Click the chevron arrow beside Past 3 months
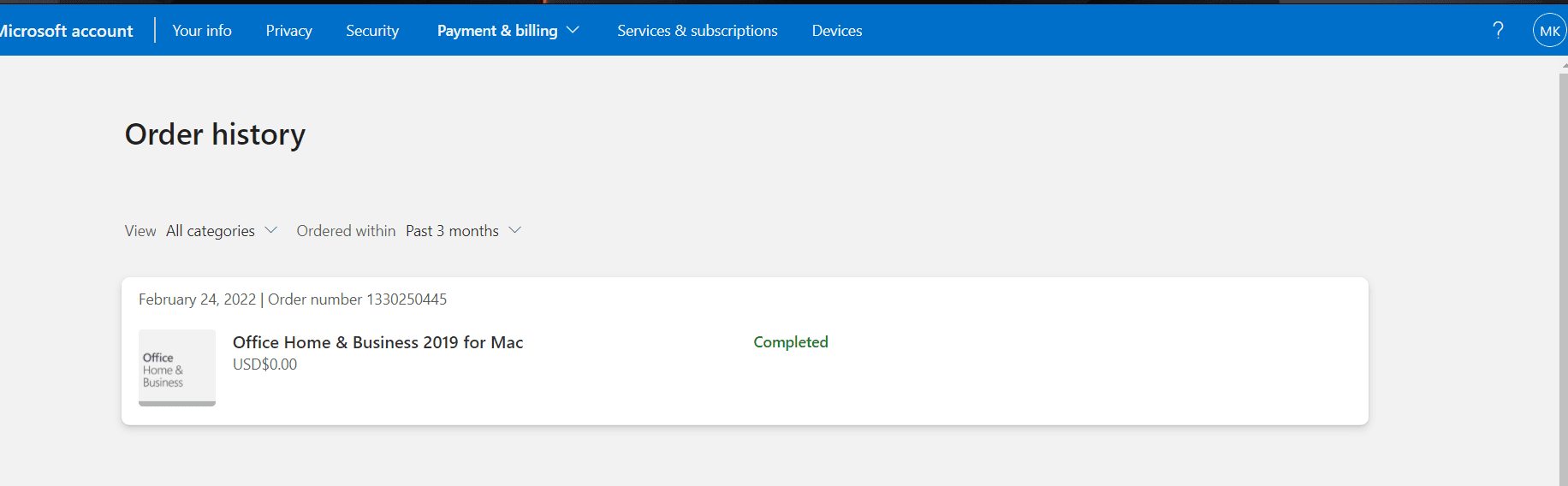Viewport: 1568px width, 486px height. tap(515, 230)
